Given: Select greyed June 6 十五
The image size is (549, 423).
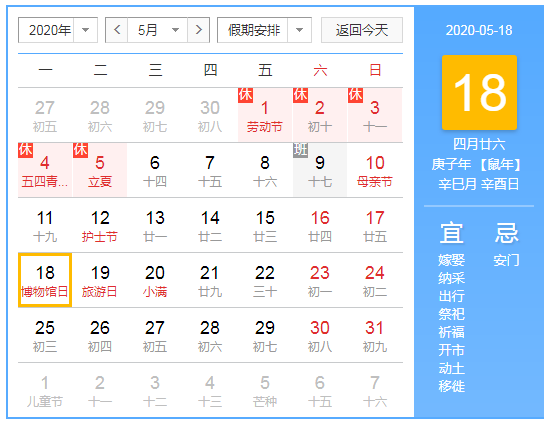Looking at the screenshot, I should click(320, 390).
